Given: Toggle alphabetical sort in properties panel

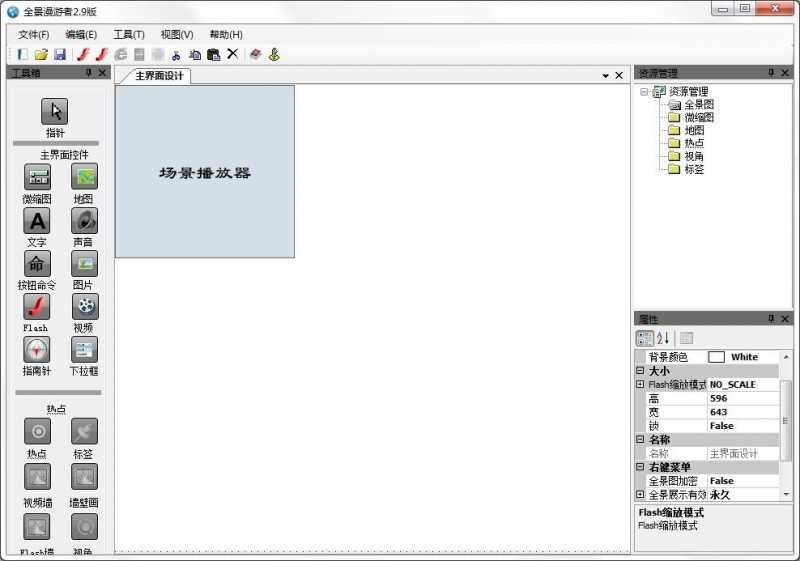Looking at the screenshot, I should pyautogui.click(x=663, y=338).
